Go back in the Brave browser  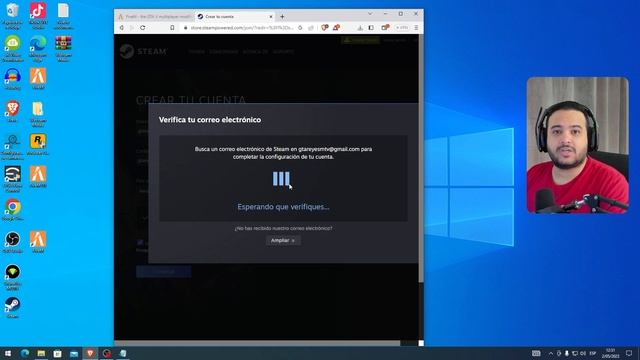coord(122,28)
